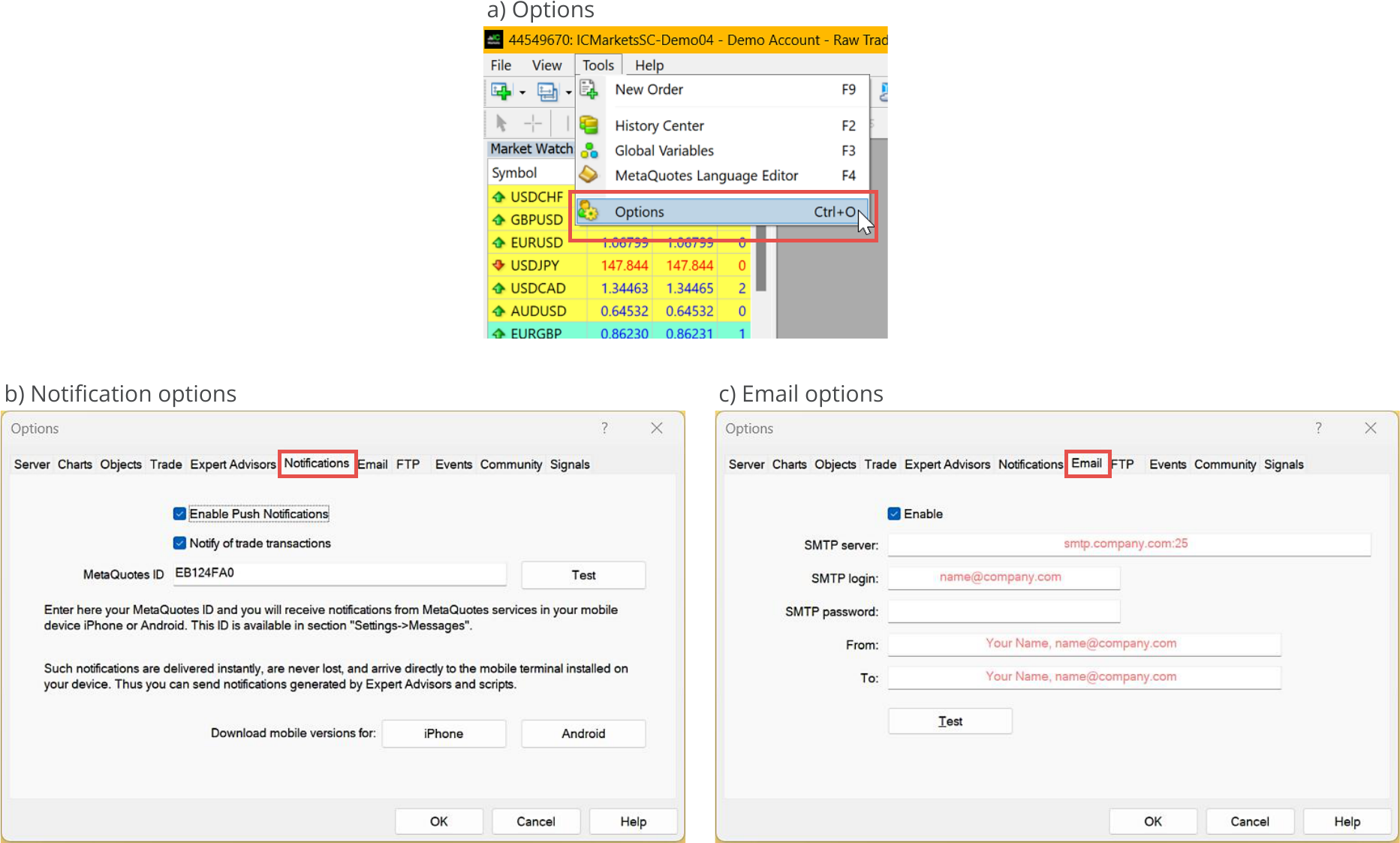Click the IC Markets app icon in title bar
Screen dimensions: 1400x843
tap(493, 40)
